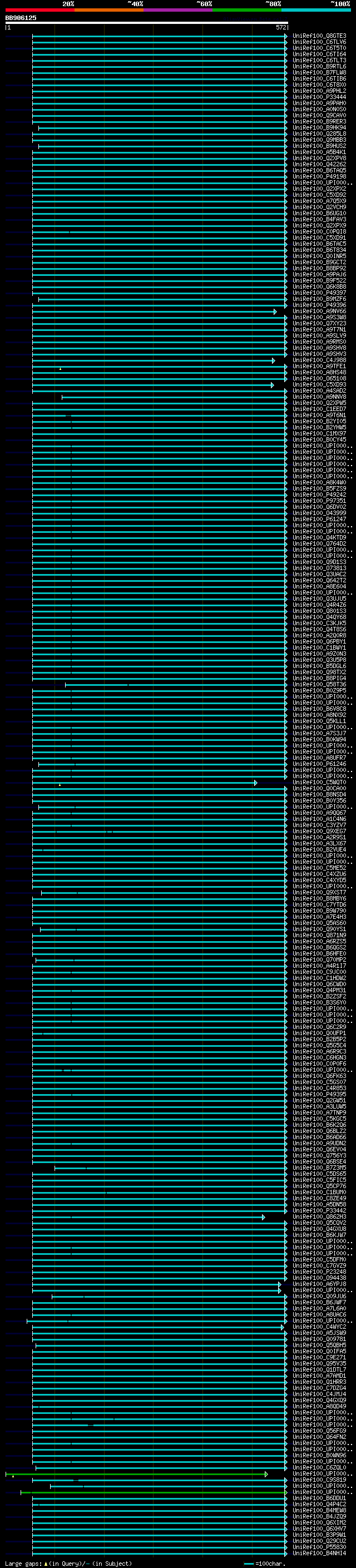356x1568 pixels.
Task: Select hit UniRef100_P55830
Action: [319, 1547]
